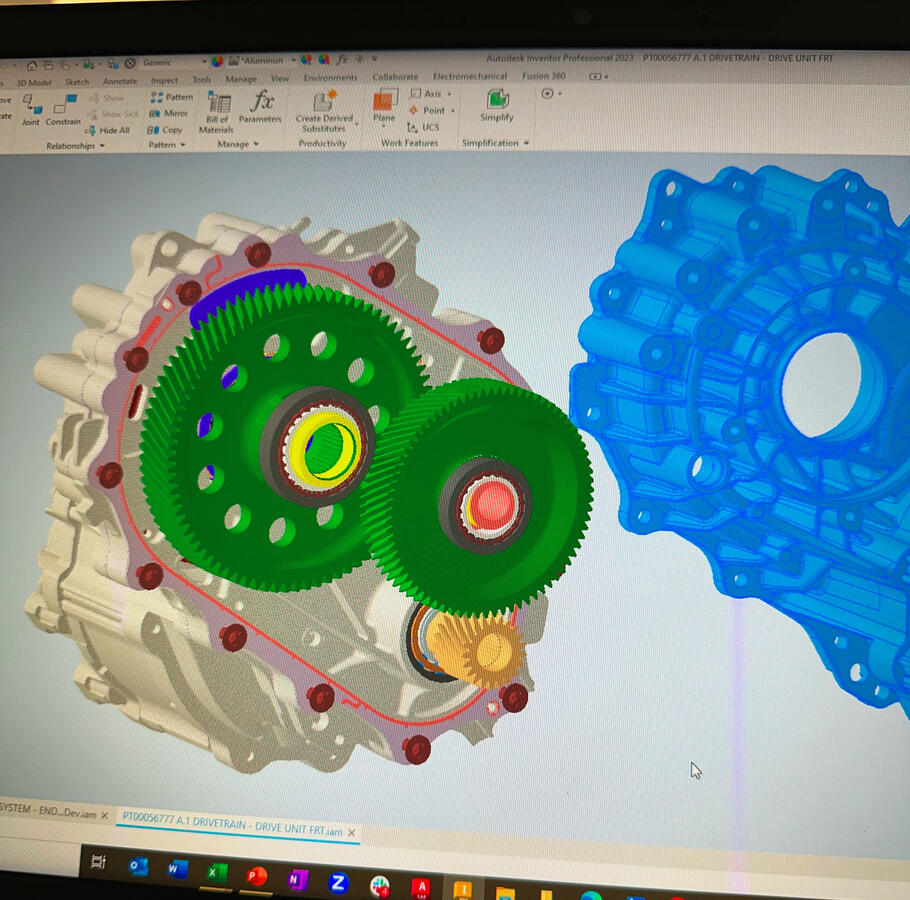Image resolution: width=910 pixels, height=900 pixels.
Task: Select the Constrain tool
Action: pos(63,110)
